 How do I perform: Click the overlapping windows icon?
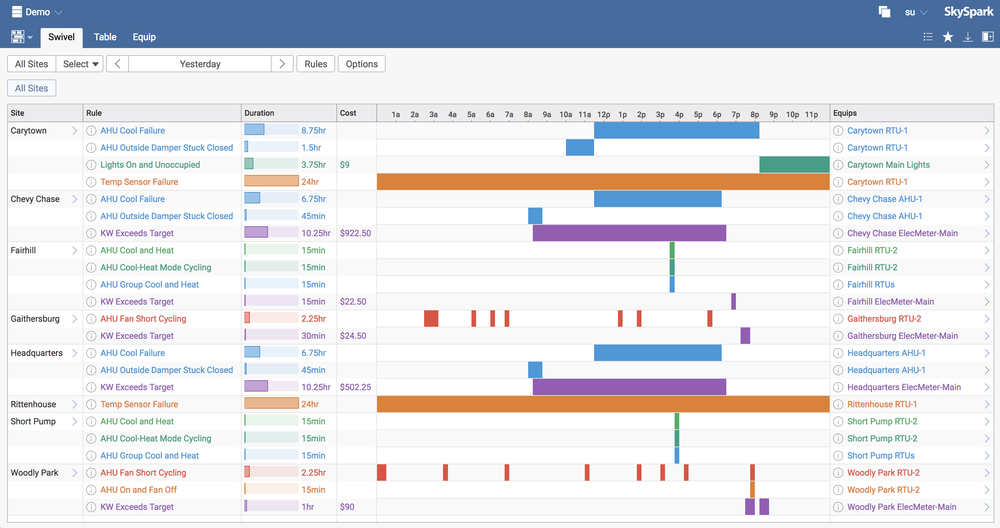click(x=884, y=12)
